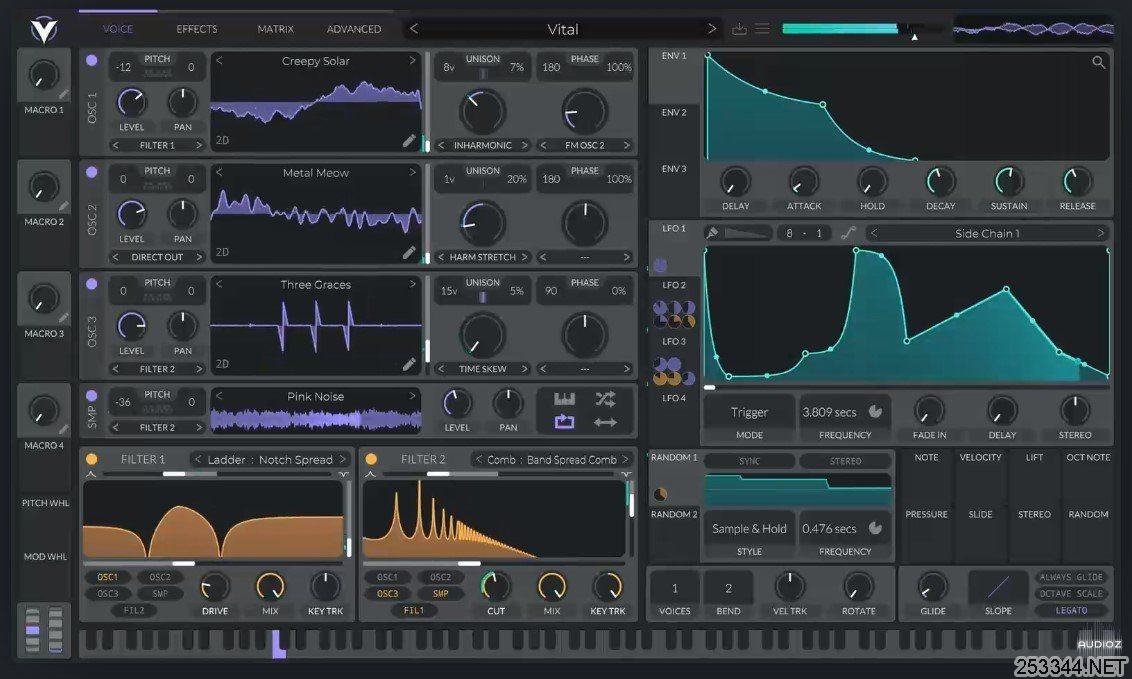Click the Velocity modulation source
Viewport: 1132px width, 679px height.
click(x=980, y=457)
